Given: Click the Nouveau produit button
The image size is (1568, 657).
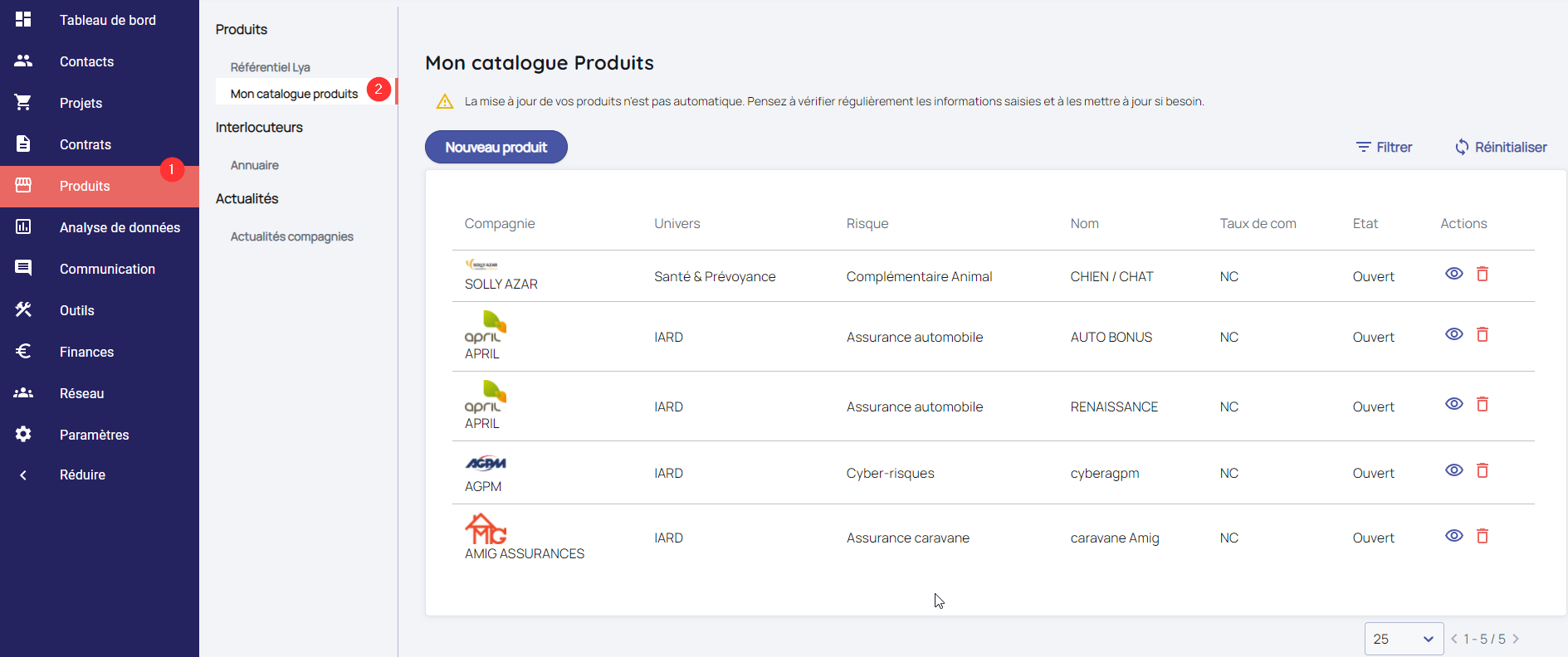Looking at the screenshot, I should pos(496,147).
